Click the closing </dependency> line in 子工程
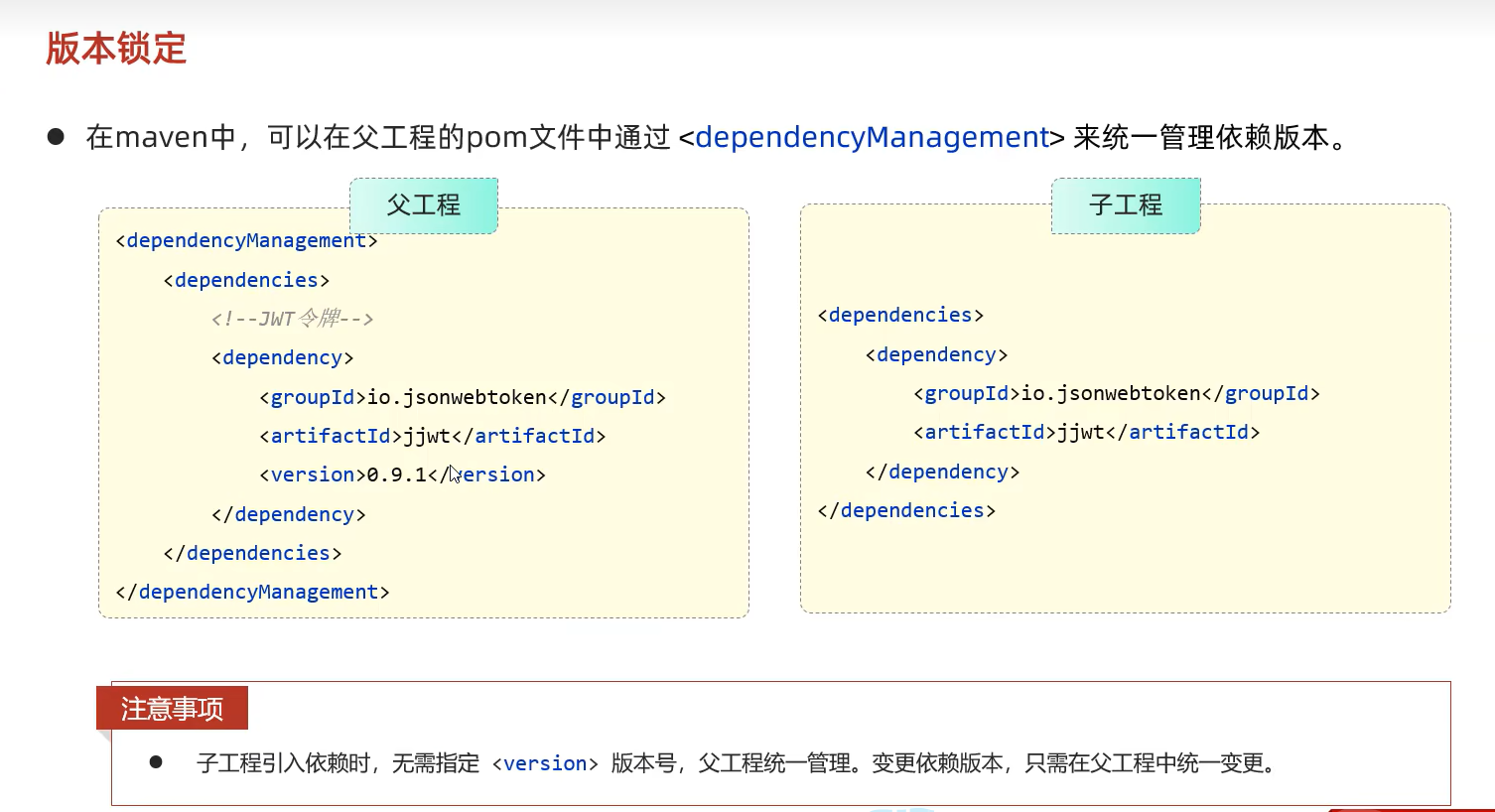The width and height of the screenshot is (1495, 812). (942, 472)
